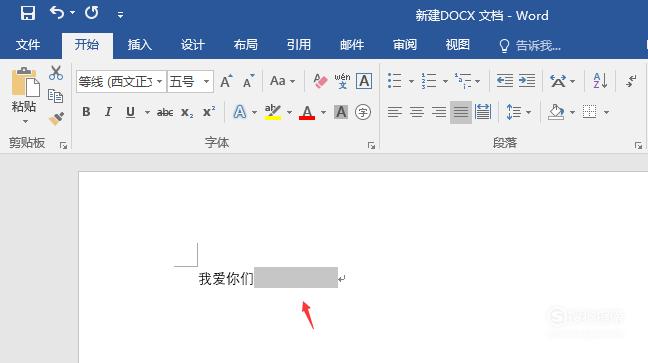Click the Copy icon
Screen dimensions: 648x363
[55, 96]
